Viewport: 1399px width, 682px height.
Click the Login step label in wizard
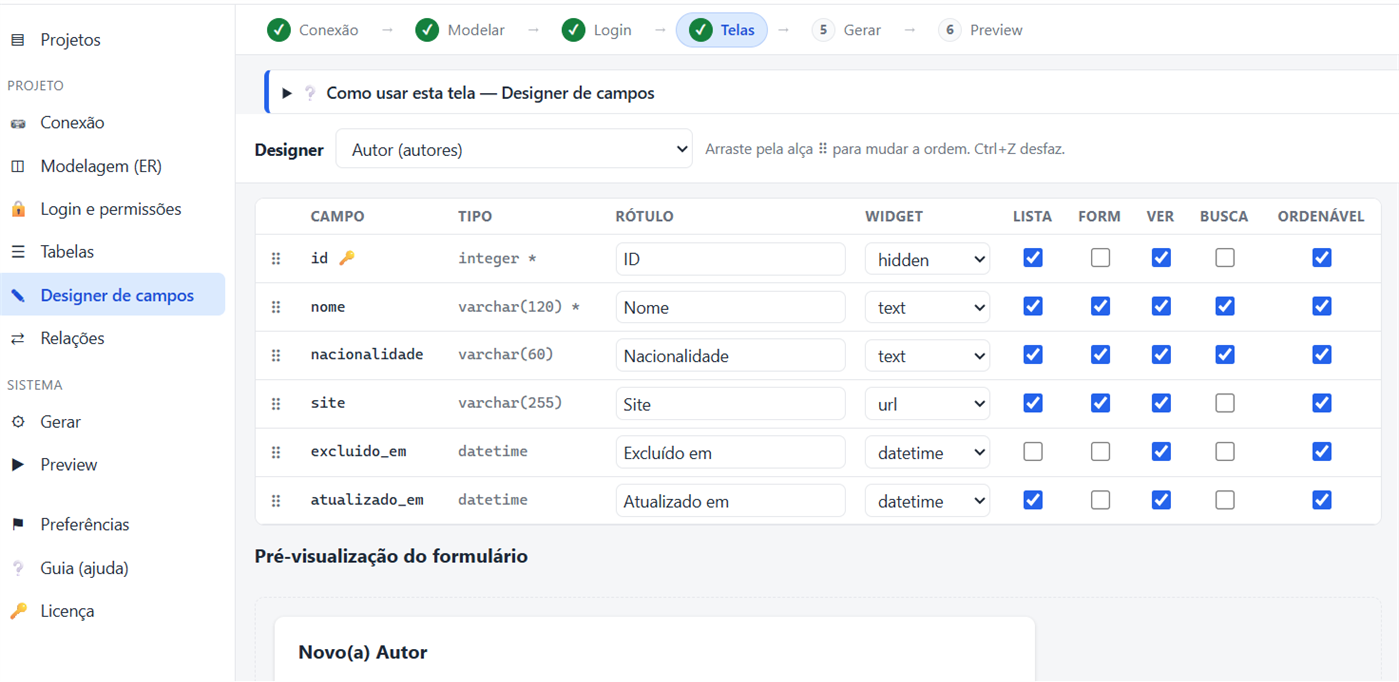click(613, 30)
